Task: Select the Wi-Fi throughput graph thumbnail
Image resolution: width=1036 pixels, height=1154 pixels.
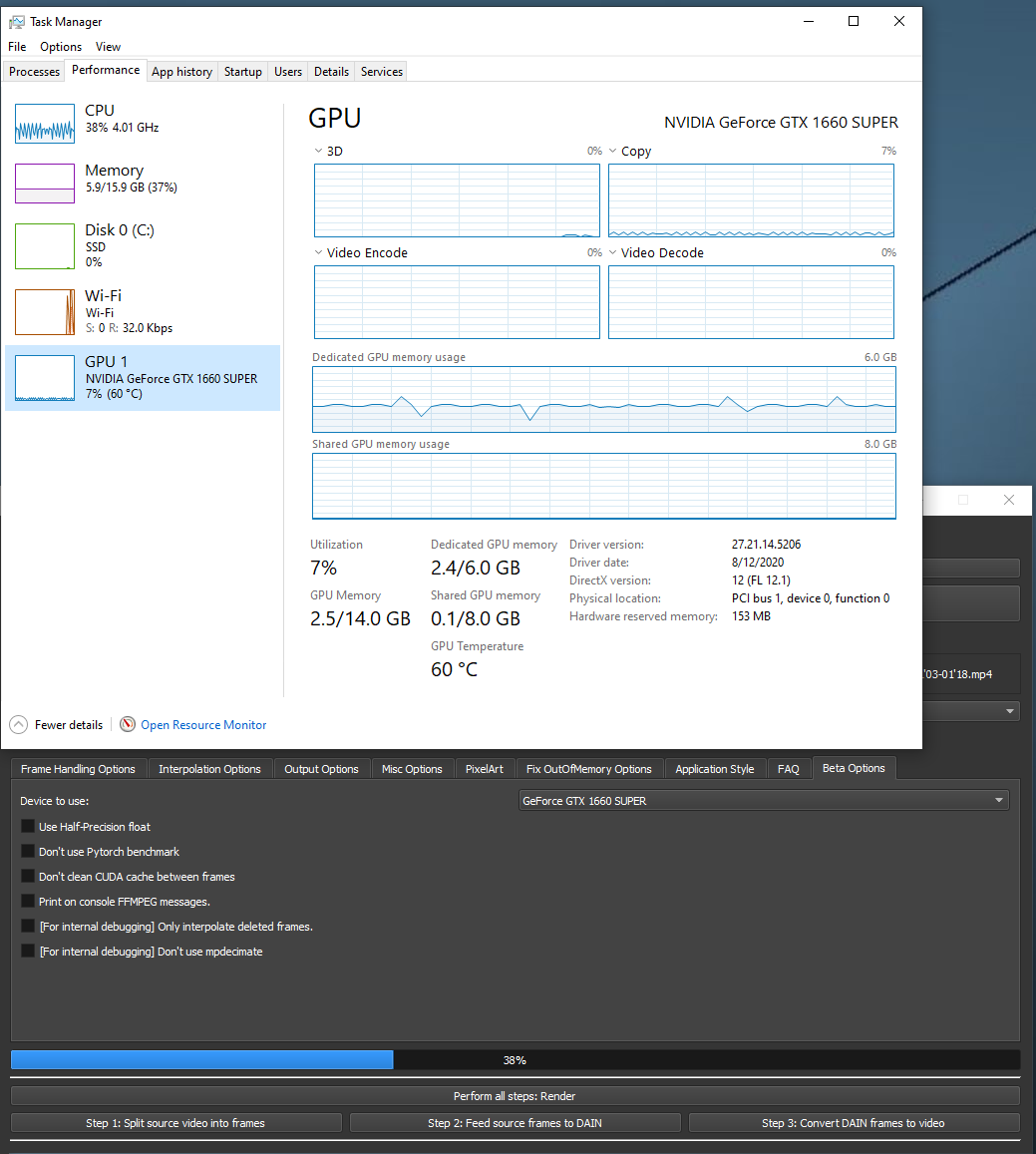Action: coord(45,312)
